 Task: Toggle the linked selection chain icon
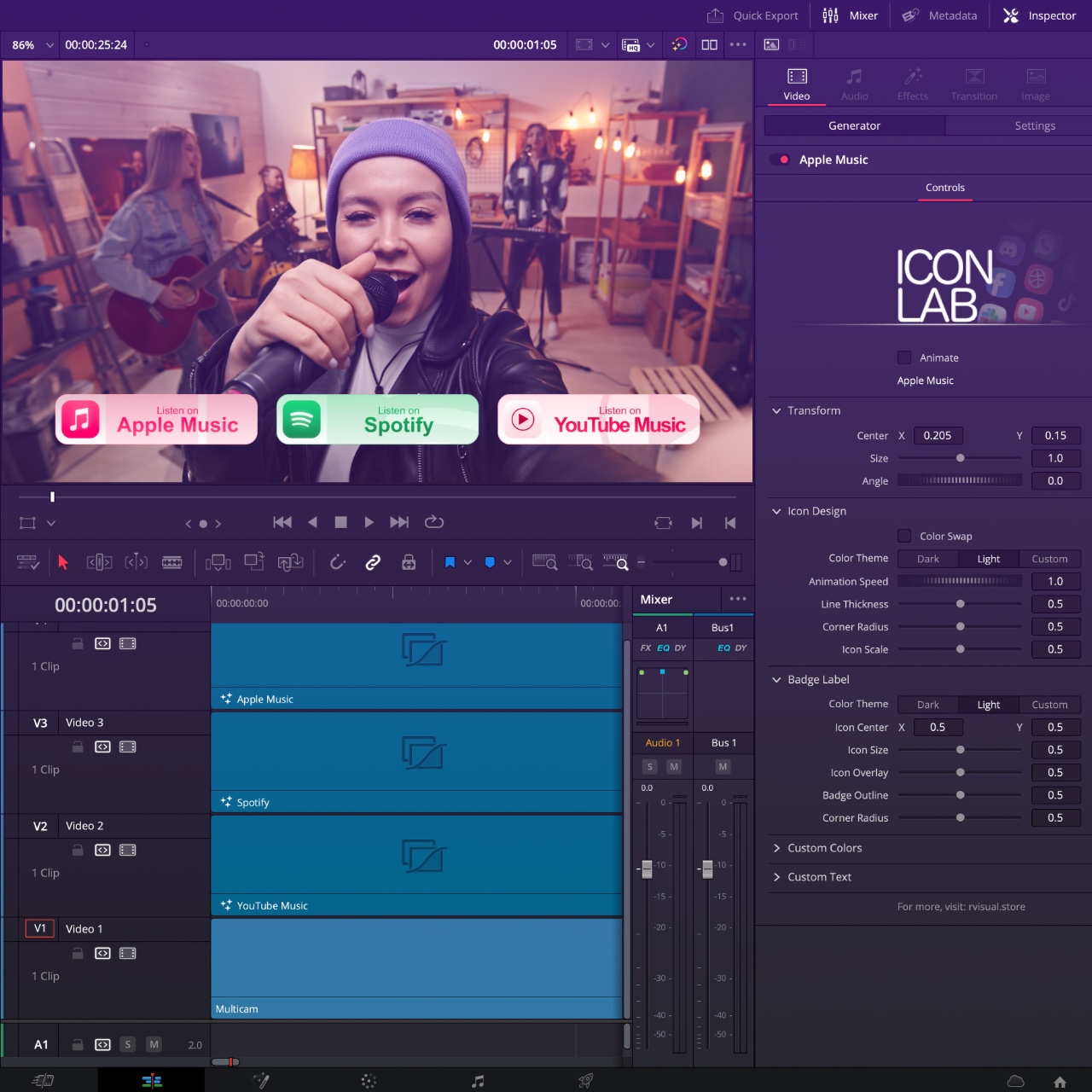373,562
